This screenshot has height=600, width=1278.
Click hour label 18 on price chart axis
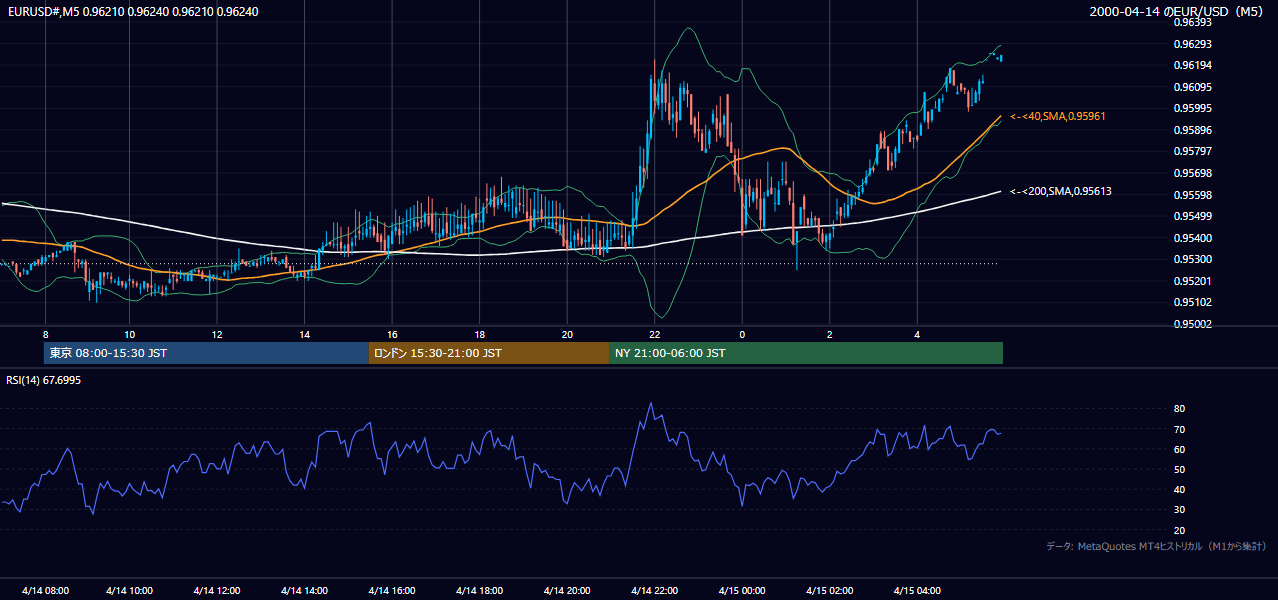click(x=480, y=334)
